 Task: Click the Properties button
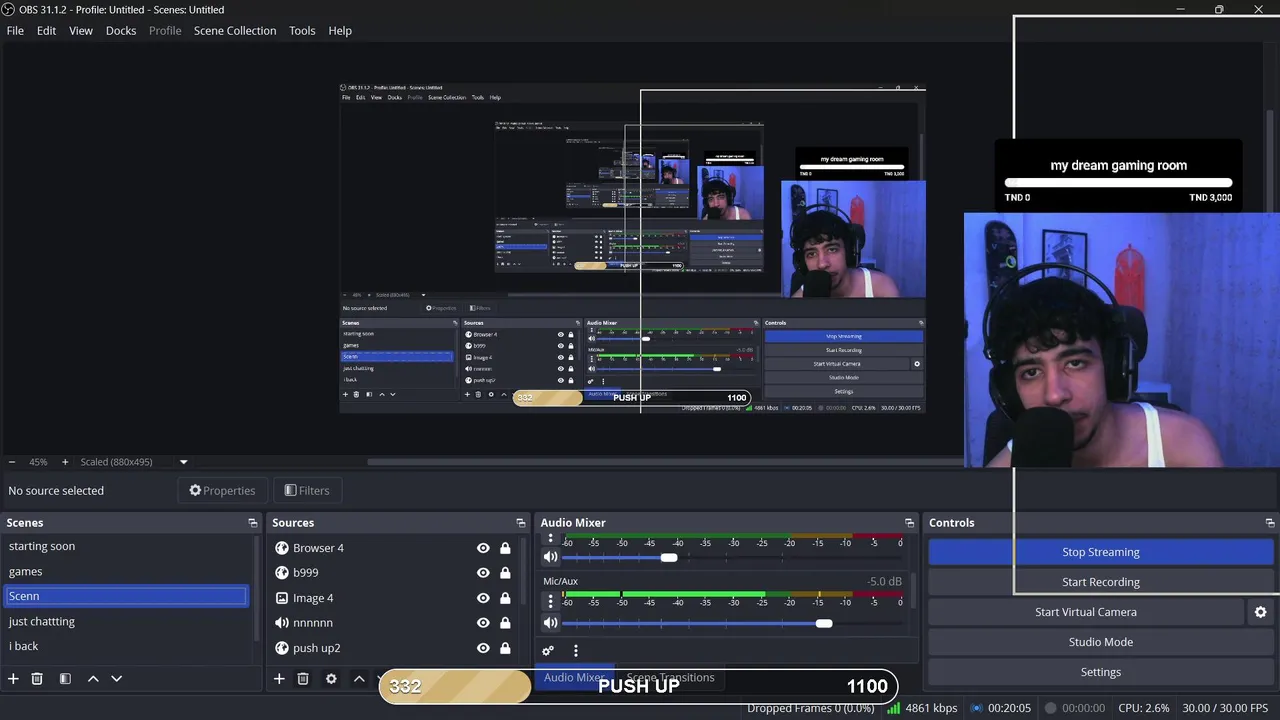(x=222, y=490)
